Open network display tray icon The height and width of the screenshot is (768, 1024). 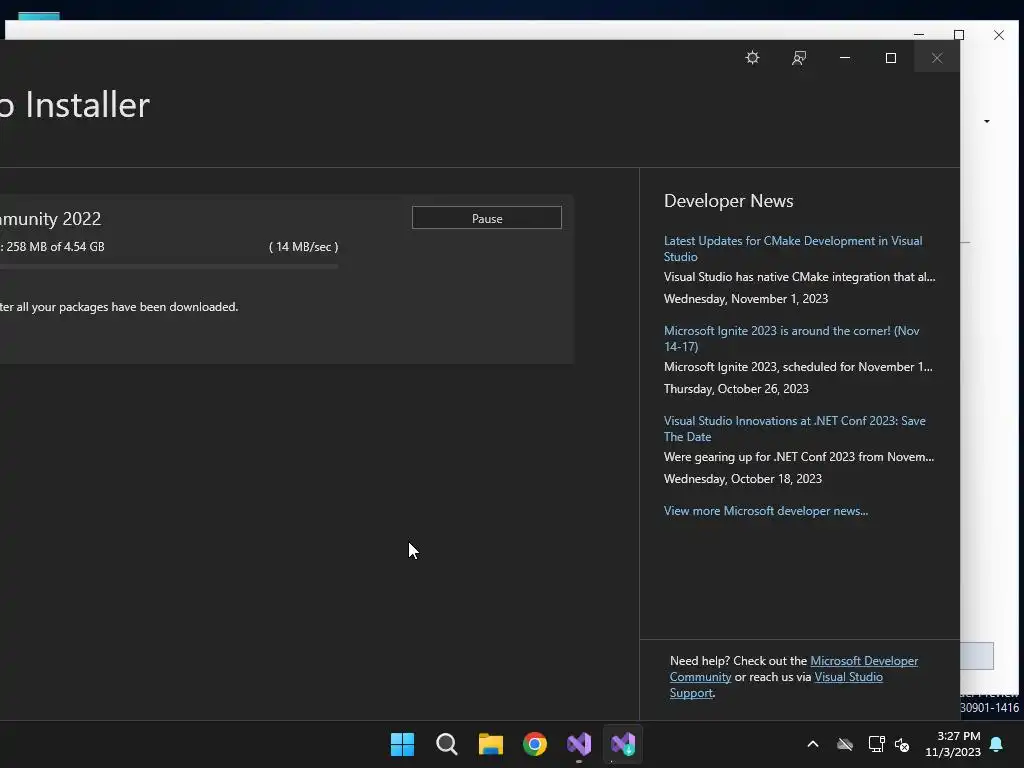coord(876,744)
